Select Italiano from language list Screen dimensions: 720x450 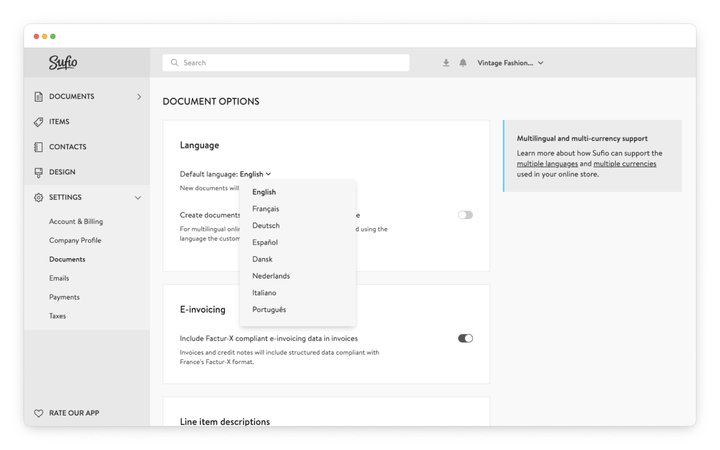click(264, 292)
